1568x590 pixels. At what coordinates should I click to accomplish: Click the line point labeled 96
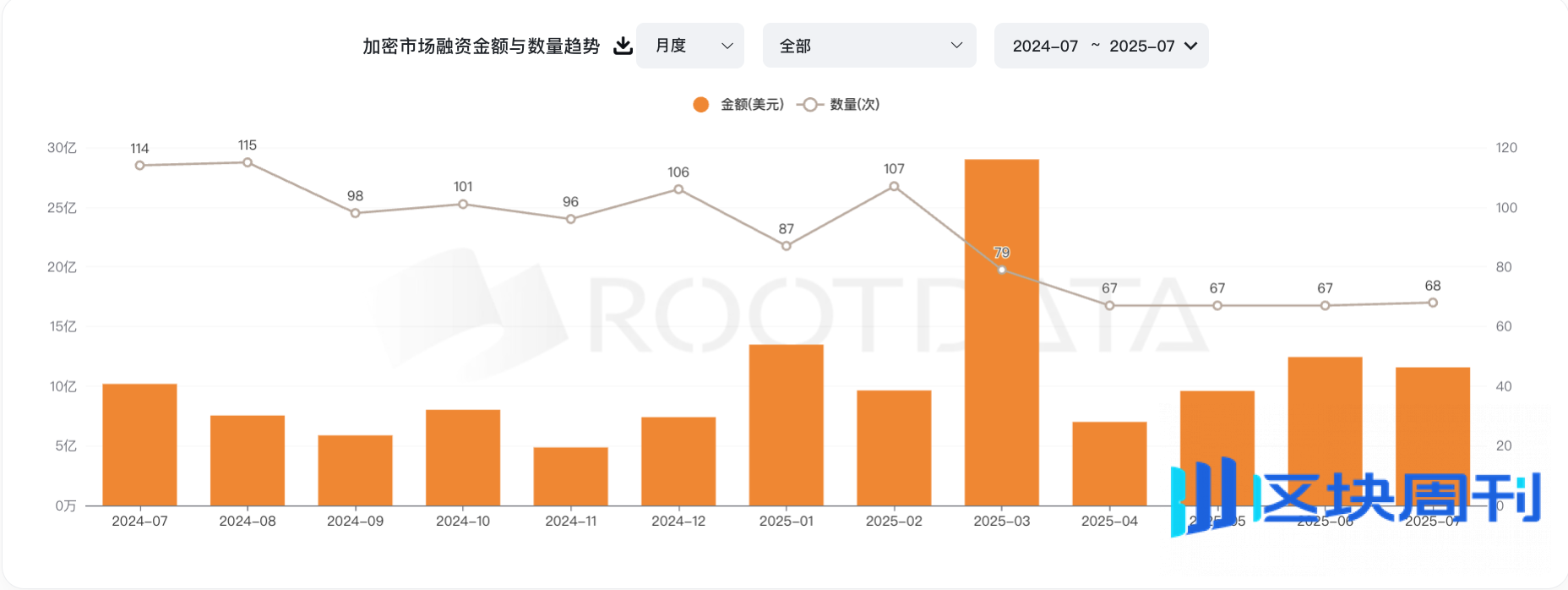click(571, 219)
